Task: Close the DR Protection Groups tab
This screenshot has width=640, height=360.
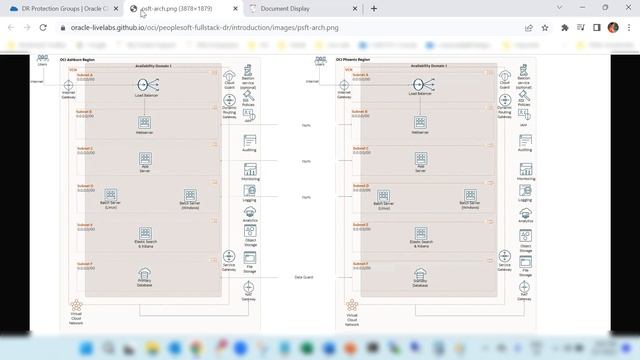Action: tap(116, 8)
